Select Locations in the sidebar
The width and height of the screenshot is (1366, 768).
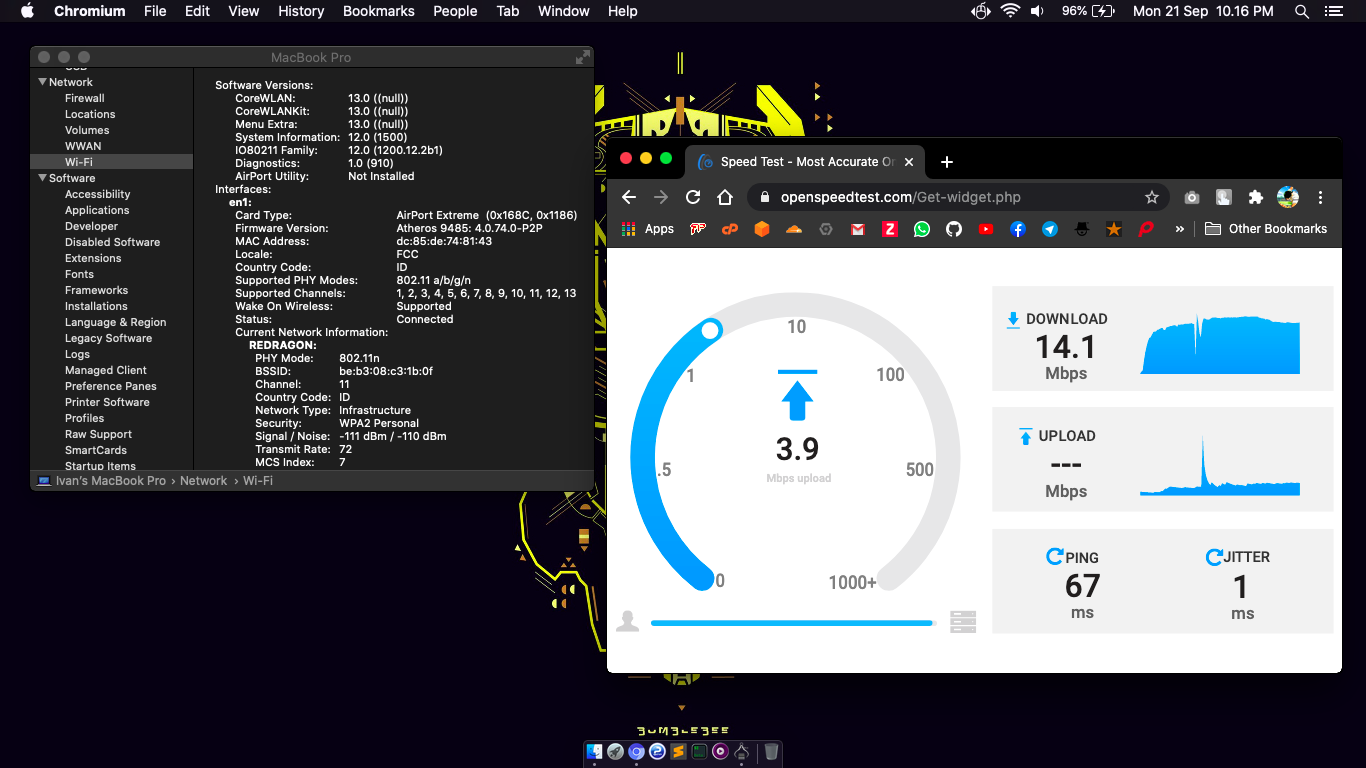pyautogui.click(x=90, y=114)
